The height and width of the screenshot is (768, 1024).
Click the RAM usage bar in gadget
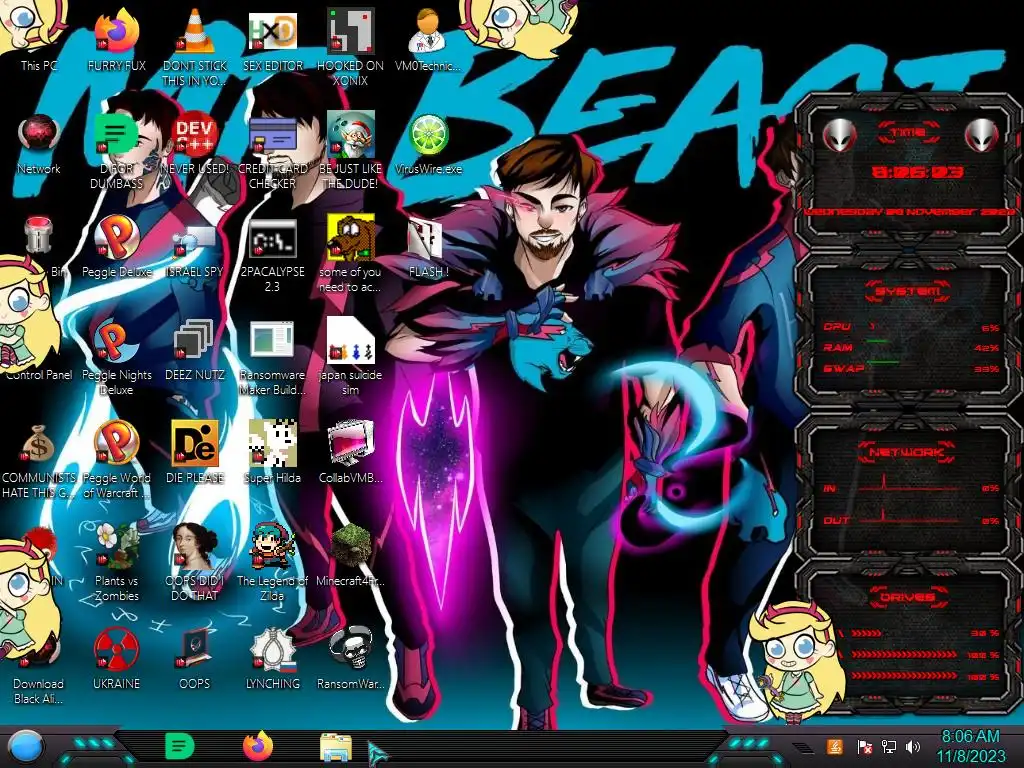876,341
